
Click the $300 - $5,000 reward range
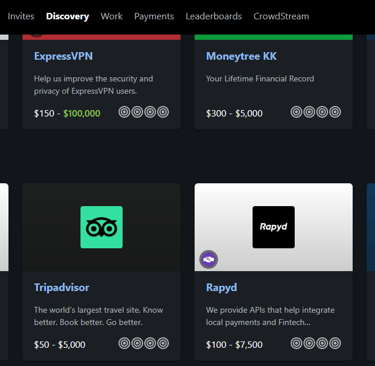[x=234, y=113]
